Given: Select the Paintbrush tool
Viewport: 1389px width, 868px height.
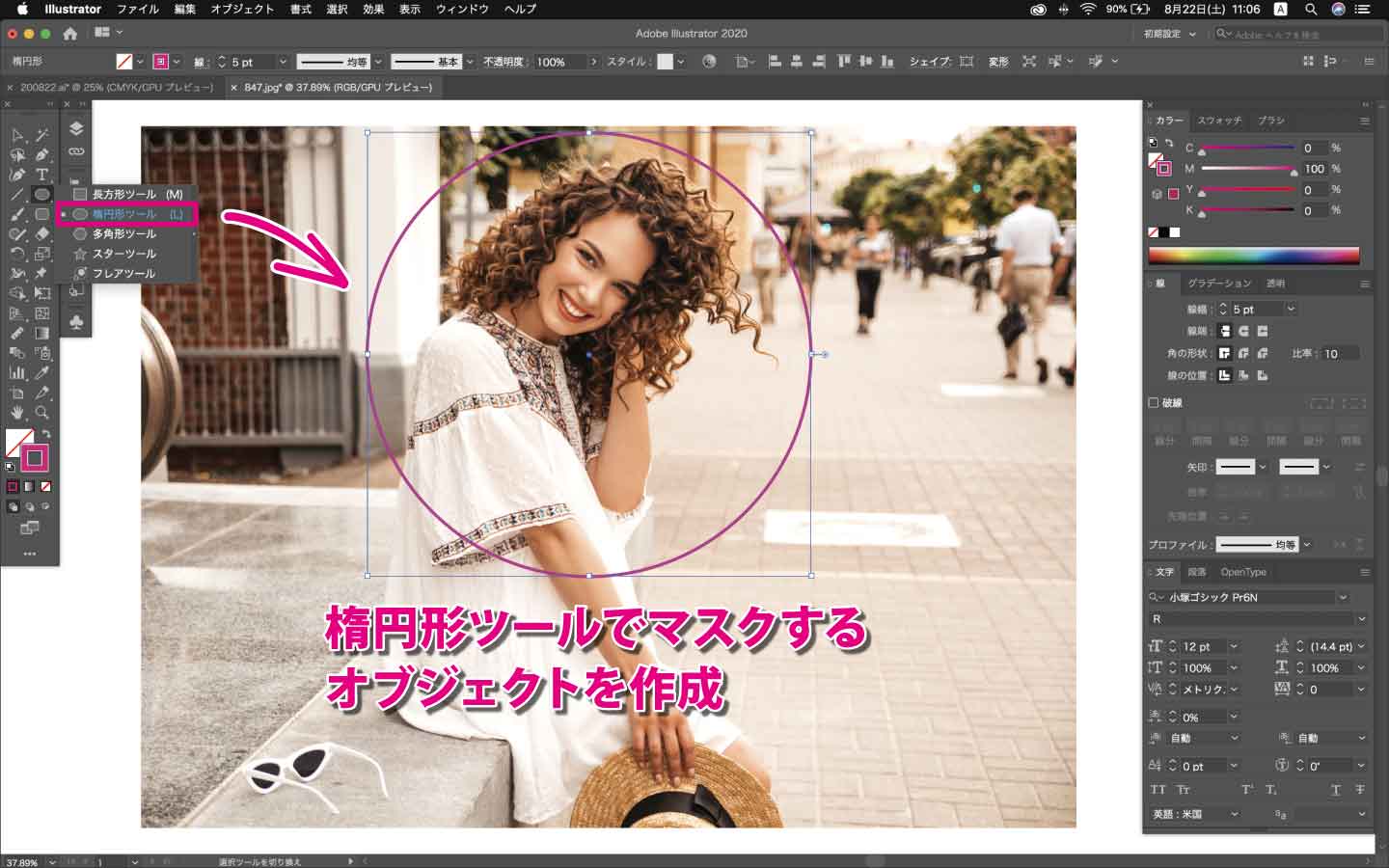Looking at the screenshot, I should [17, 214].
